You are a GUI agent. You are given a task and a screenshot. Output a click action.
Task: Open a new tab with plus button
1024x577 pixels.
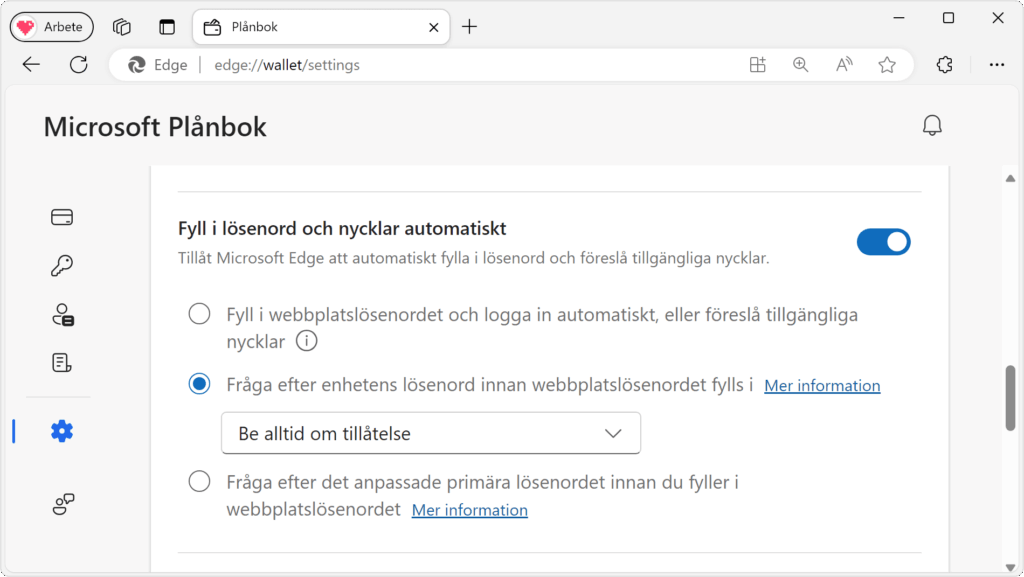[470, 27]
